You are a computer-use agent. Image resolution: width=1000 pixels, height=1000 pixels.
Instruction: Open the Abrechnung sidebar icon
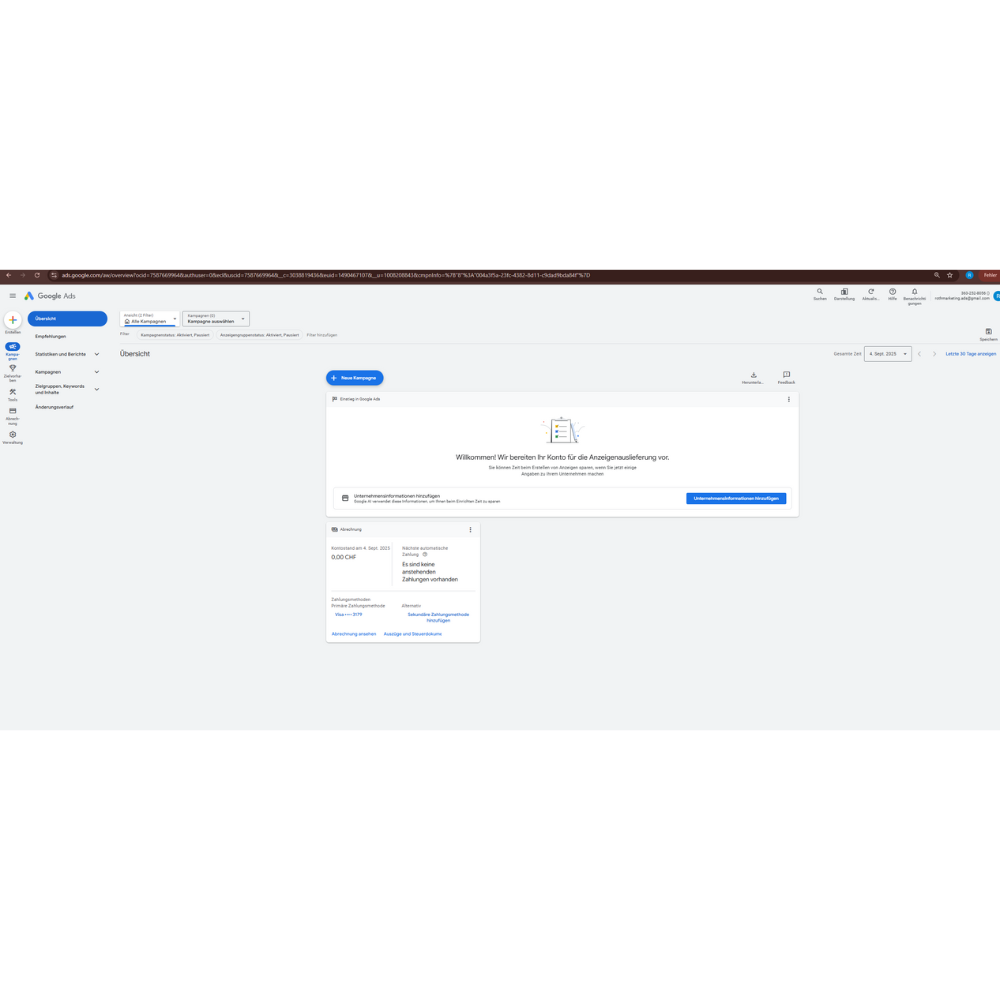(13, 411)
